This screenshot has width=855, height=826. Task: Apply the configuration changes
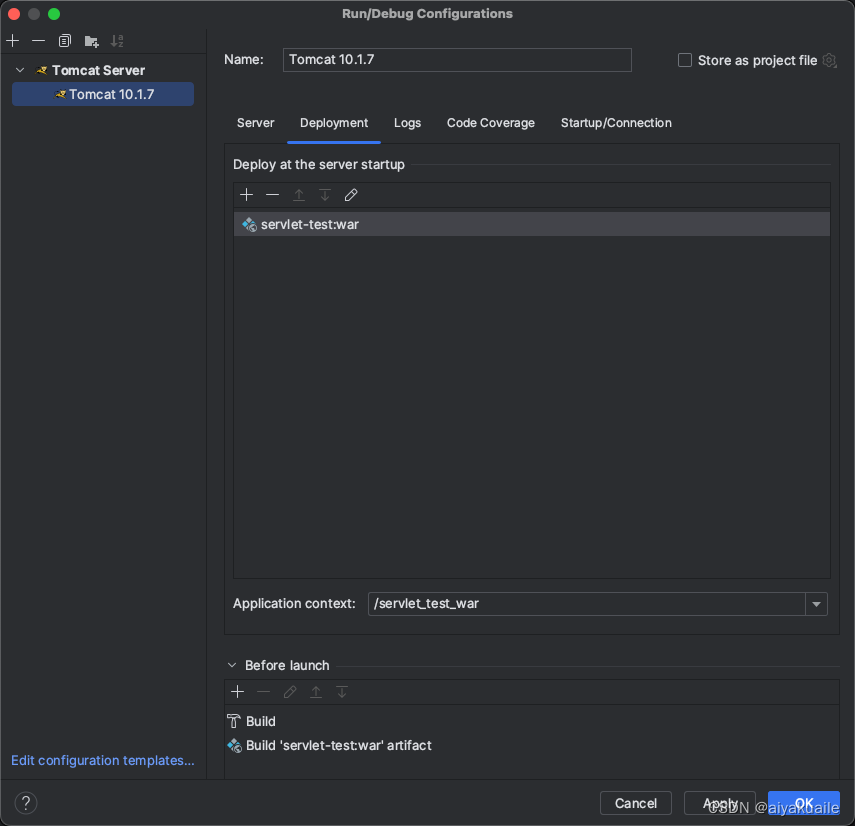click(720, 803)
